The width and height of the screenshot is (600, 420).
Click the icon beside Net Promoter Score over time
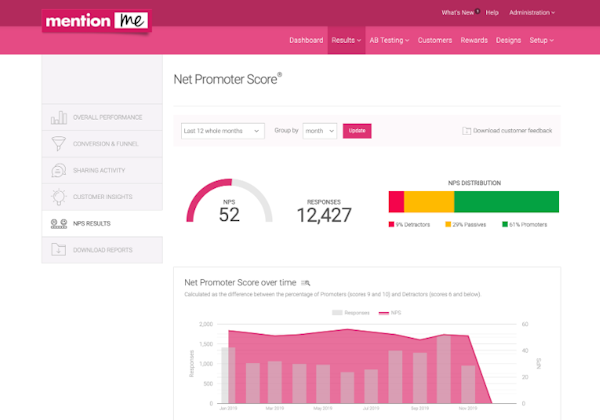tap(306, 284)
